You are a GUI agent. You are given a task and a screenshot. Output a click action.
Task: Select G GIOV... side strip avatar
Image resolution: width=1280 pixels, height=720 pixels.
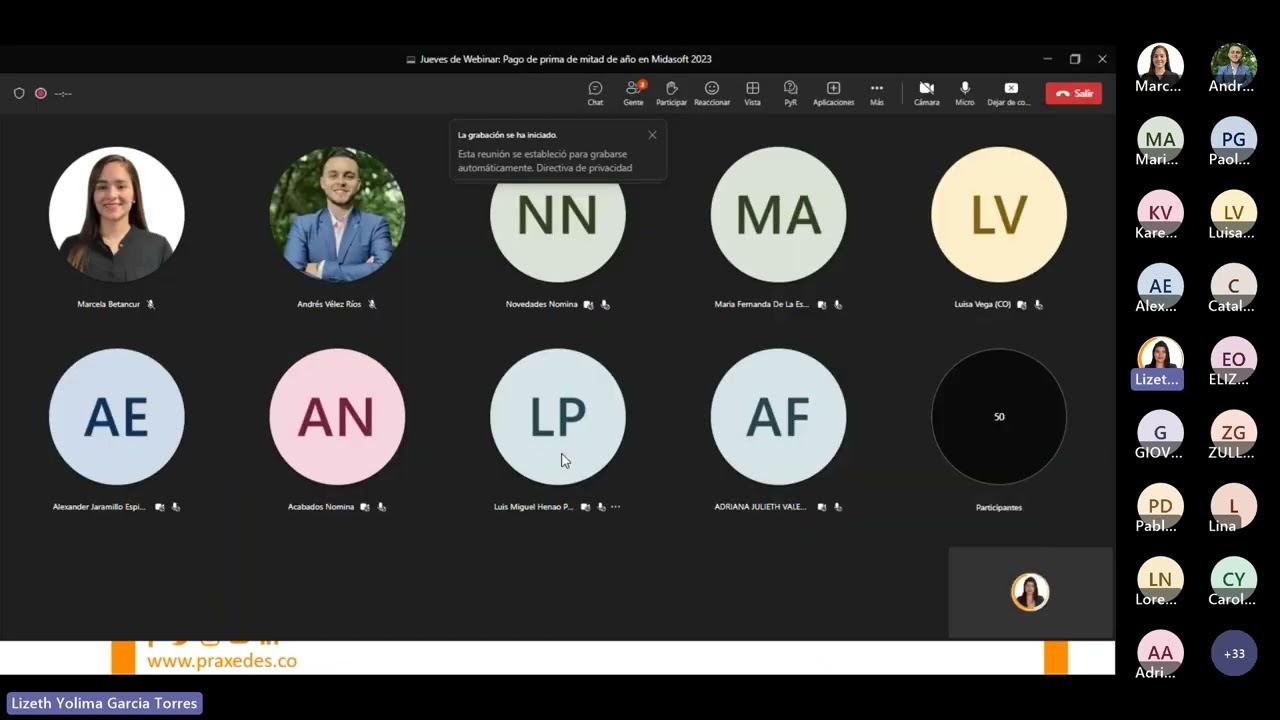coord(1160,435)
